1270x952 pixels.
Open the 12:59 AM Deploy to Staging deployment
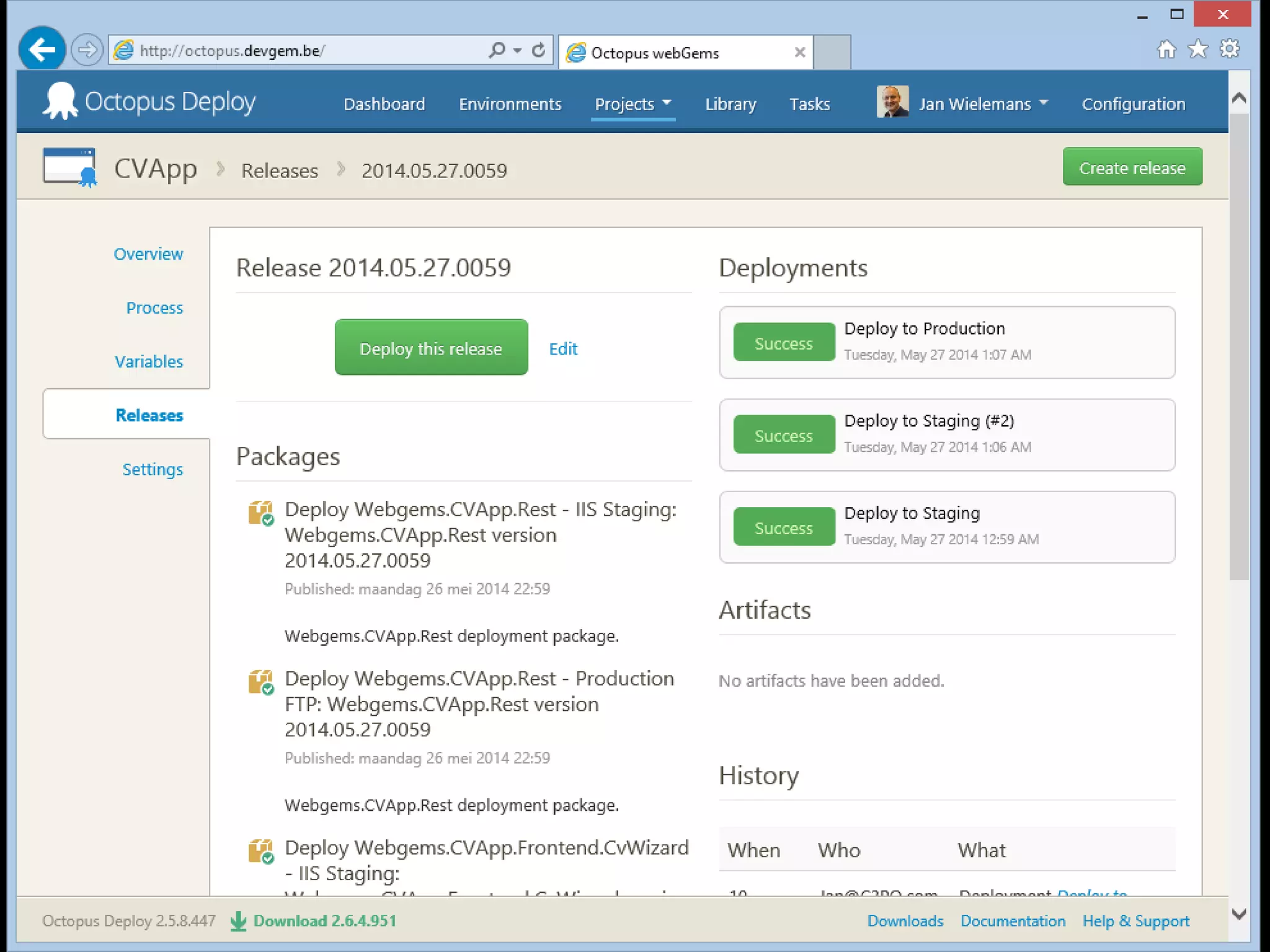pyautogui.click(x=947, y=527)
